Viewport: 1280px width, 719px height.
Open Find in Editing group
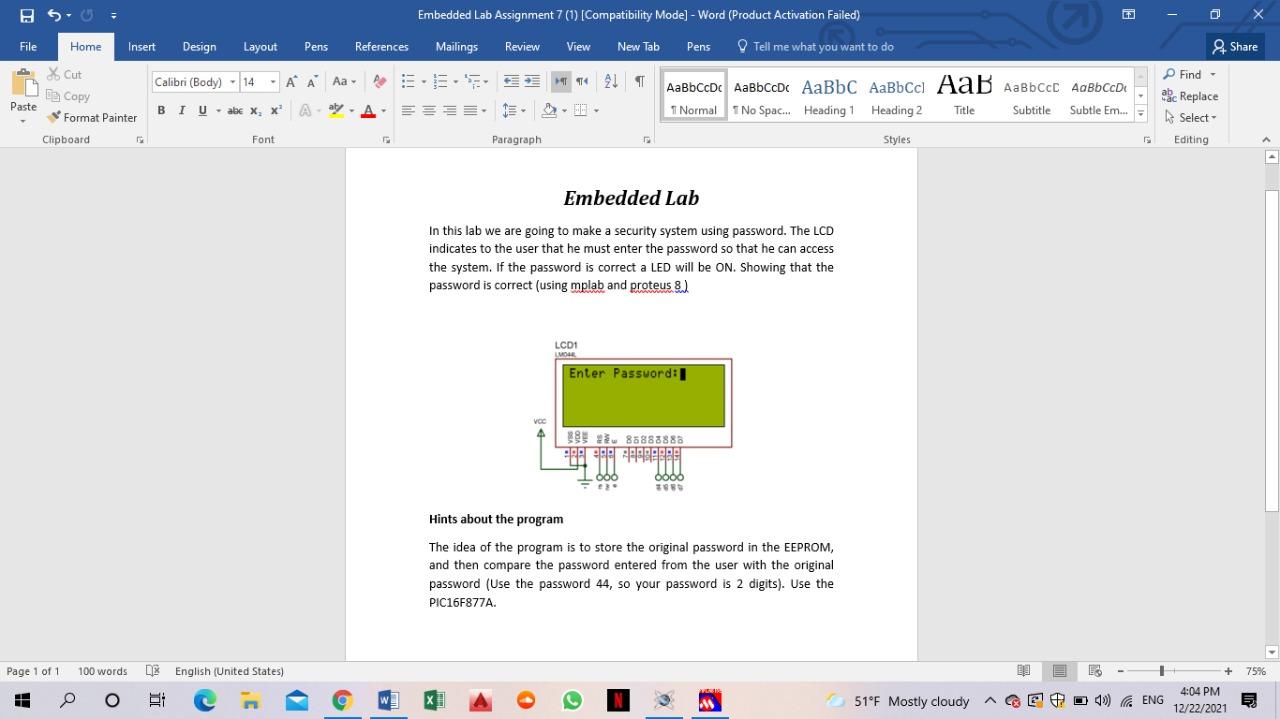1182,75
